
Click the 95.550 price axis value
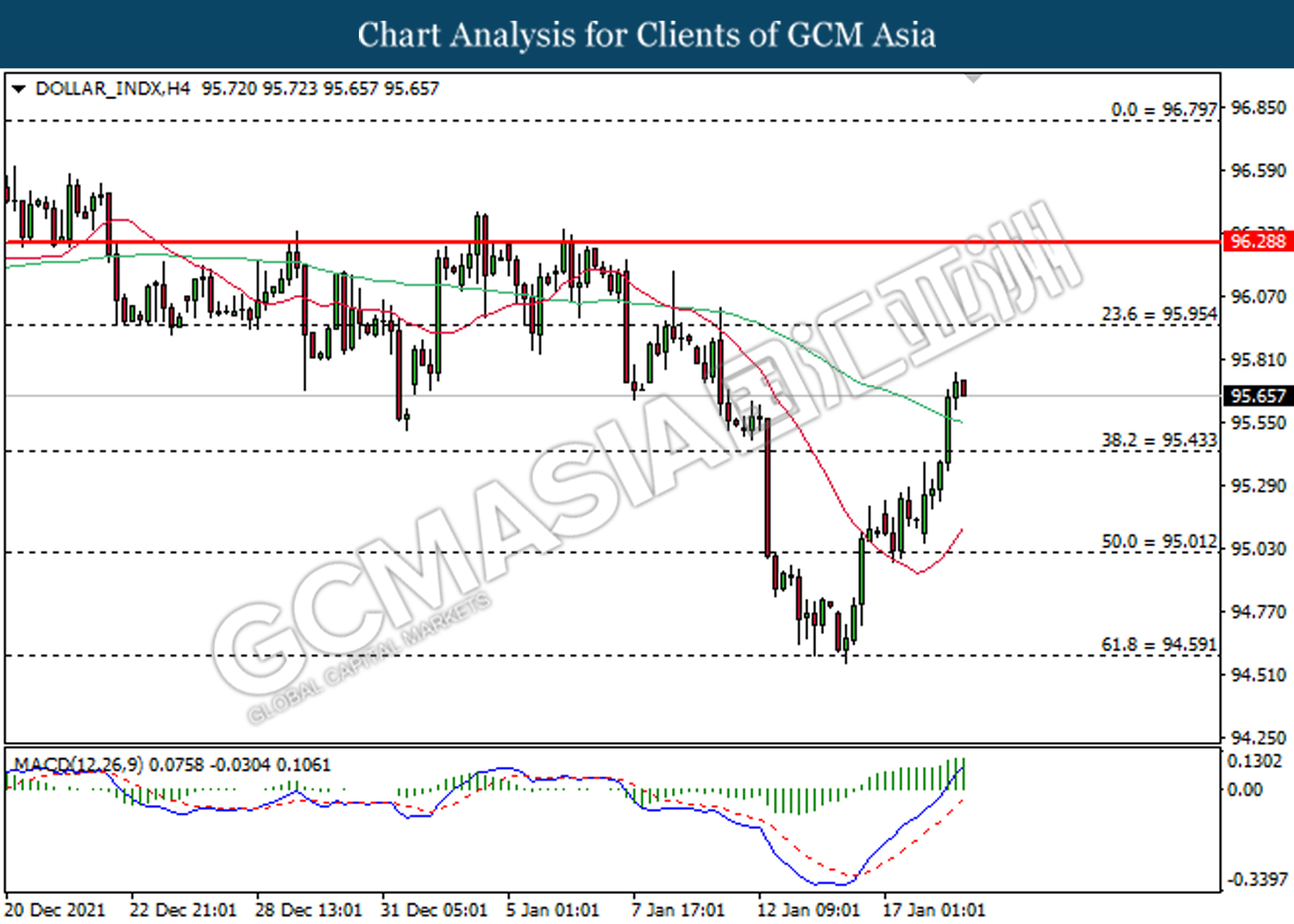tap(1258, 423)
